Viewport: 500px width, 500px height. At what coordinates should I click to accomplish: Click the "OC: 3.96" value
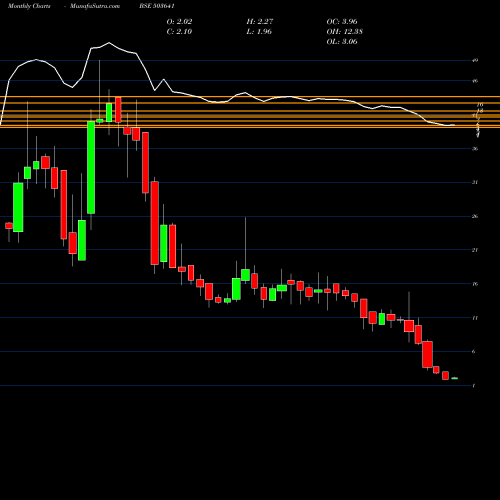pos(342,21)
